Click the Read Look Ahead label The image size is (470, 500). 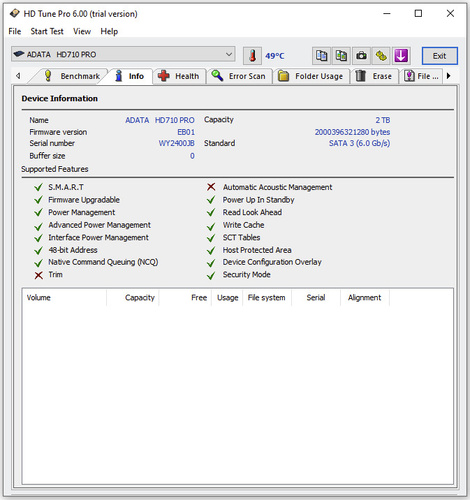click(252, 212)
